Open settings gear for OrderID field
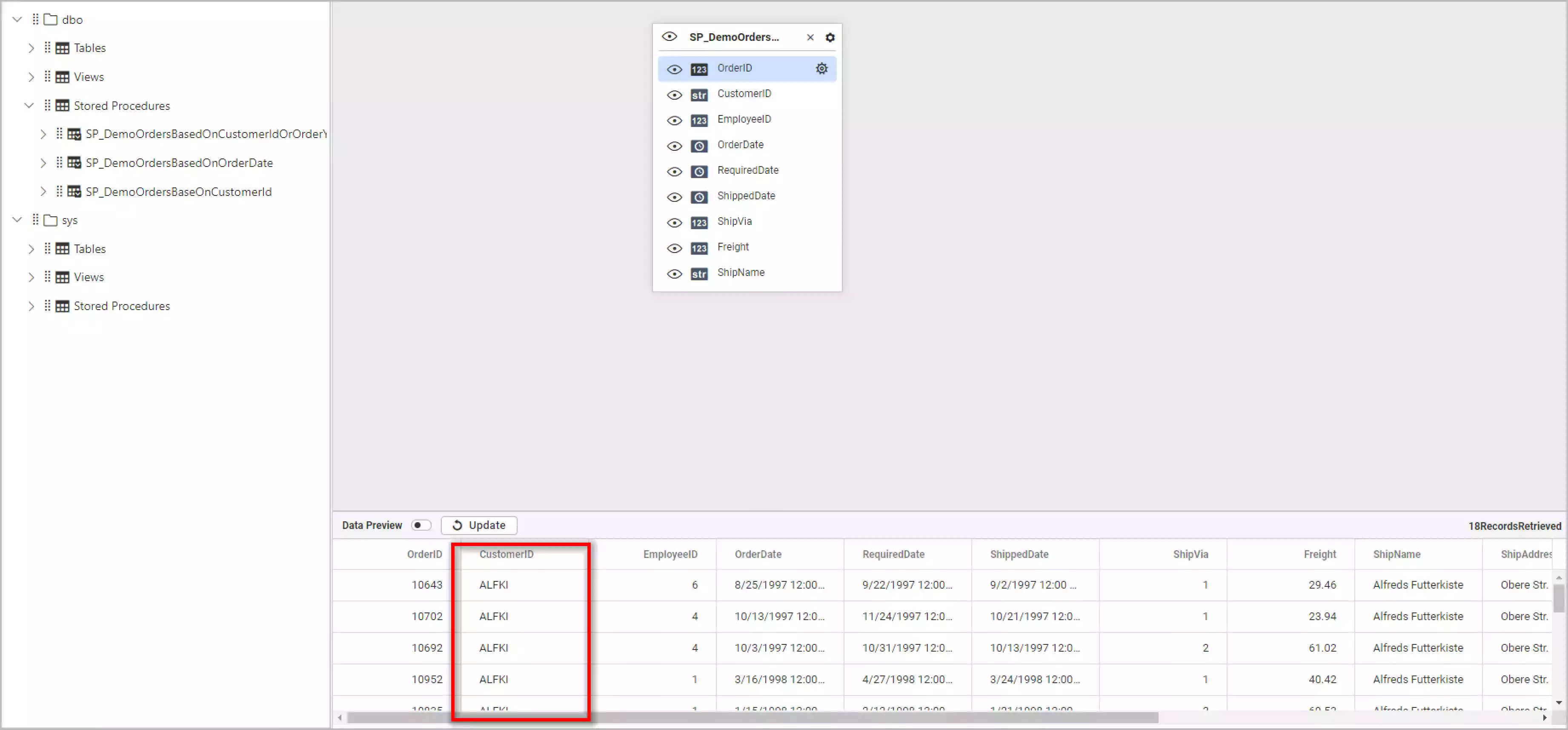Image resolution: width=1568 pixels, height=730 pixels. 821,68
